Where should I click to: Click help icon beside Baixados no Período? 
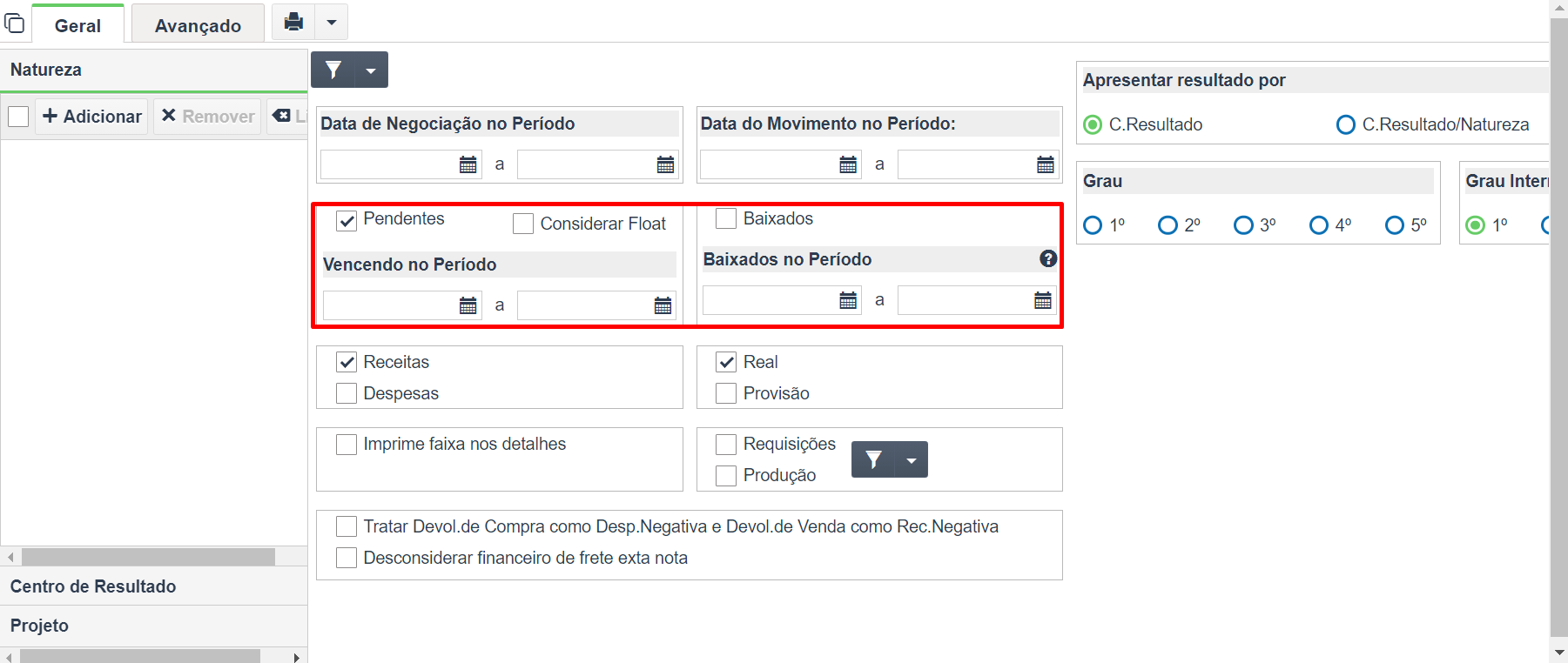pyautogui.click(x=1048, y=258)
